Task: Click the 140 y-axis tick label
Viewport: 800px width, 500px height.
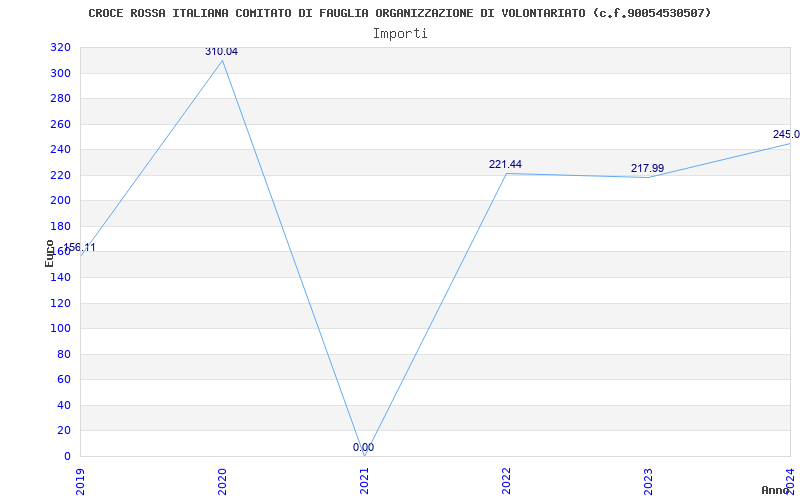Action: tap(60, 278)
